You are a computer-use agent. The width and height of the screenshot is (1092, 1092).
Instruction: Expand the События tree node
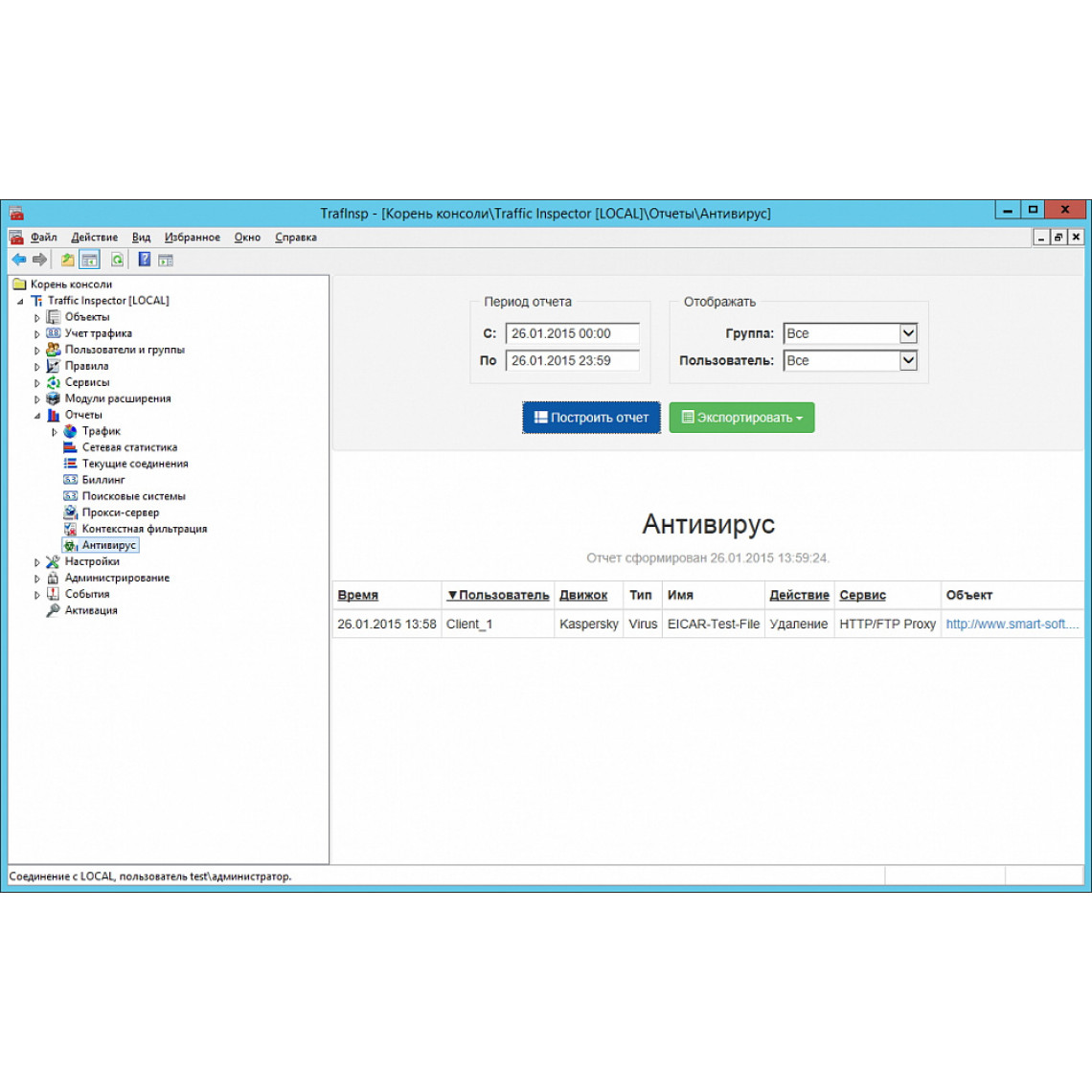[x=37, y=595]
